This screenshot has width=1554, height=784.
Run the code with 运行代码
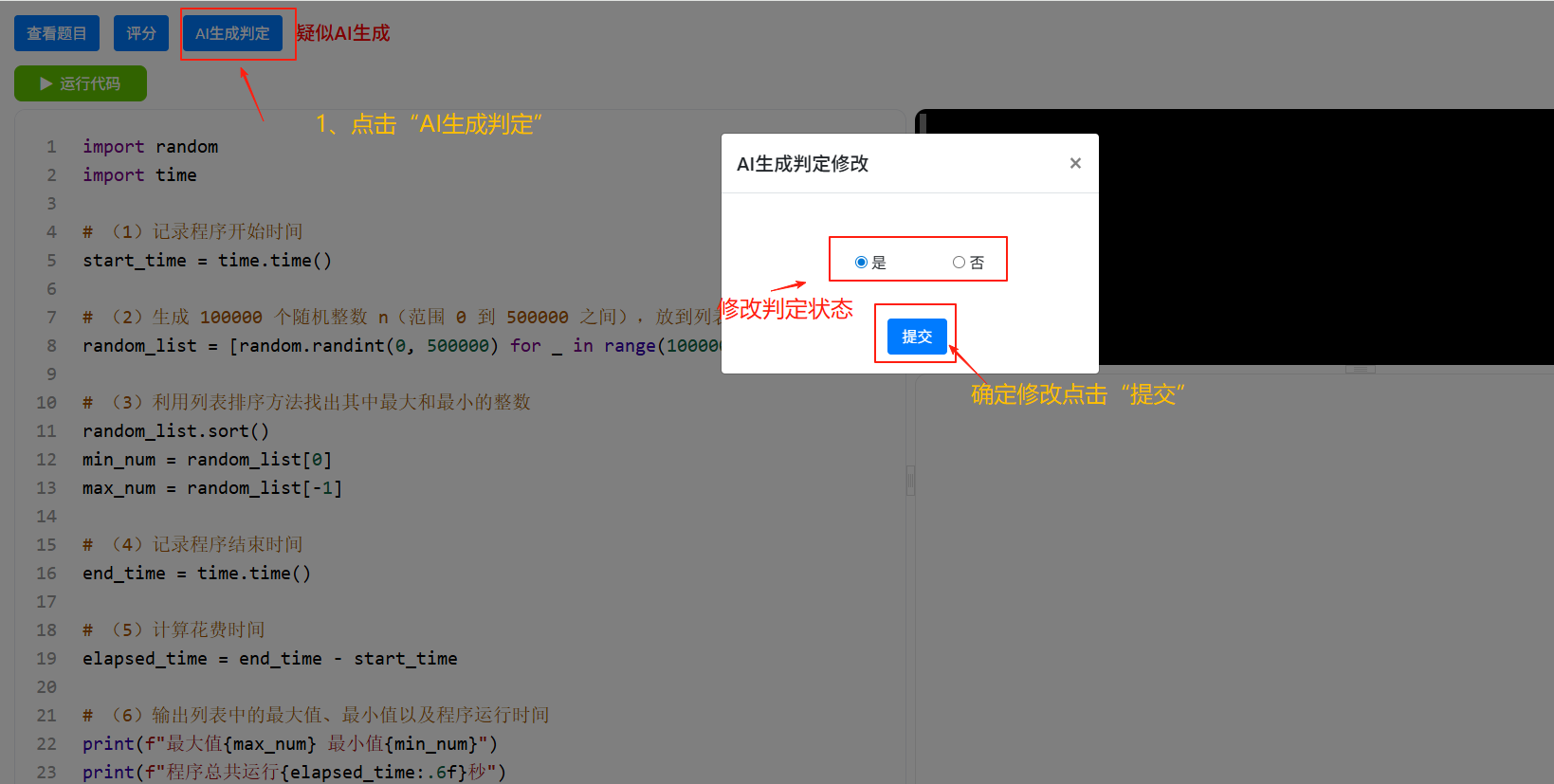click(81, 83)
